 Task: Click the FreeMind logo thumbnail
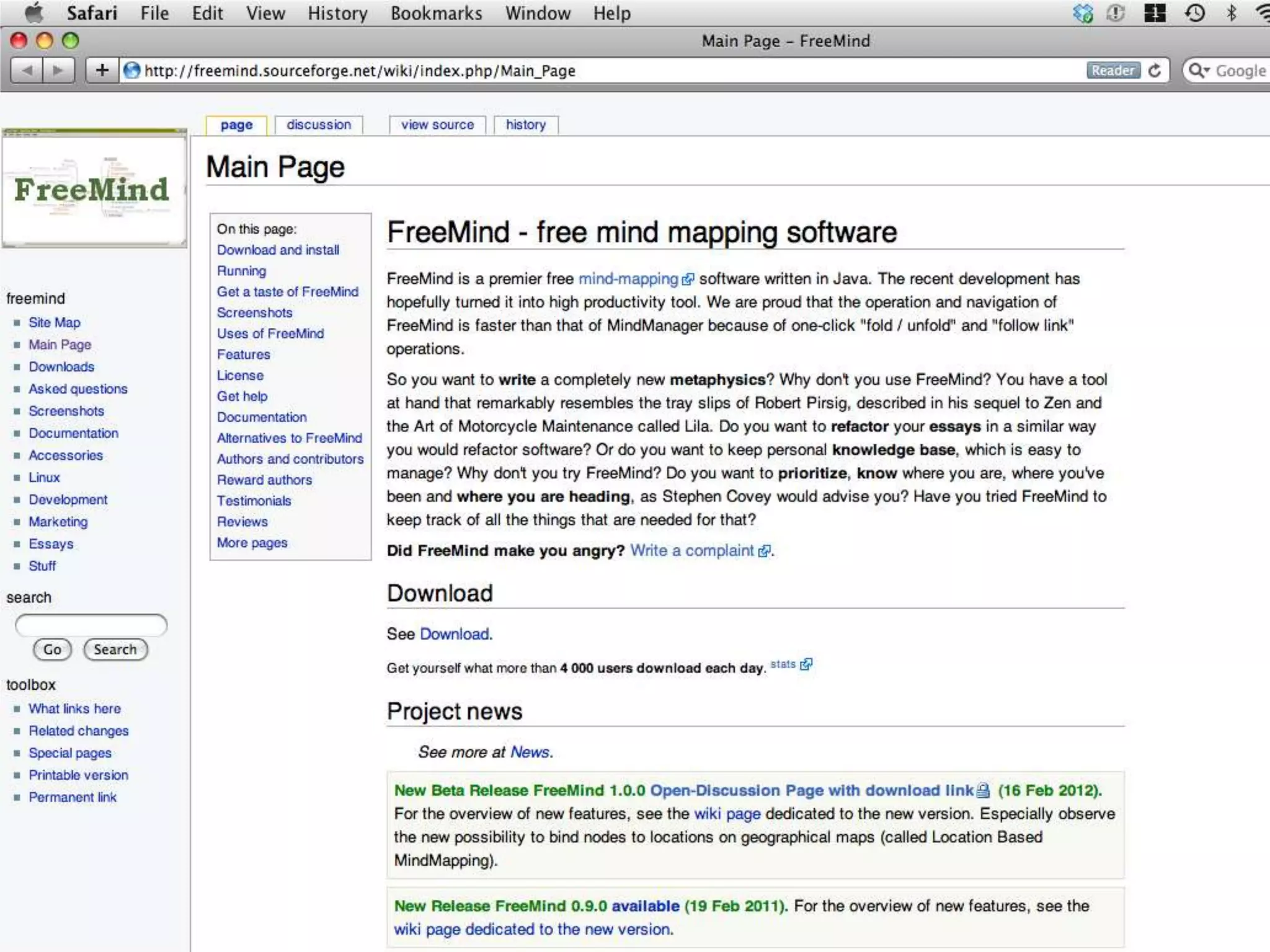pyautogui.click(x=94, y=189)
